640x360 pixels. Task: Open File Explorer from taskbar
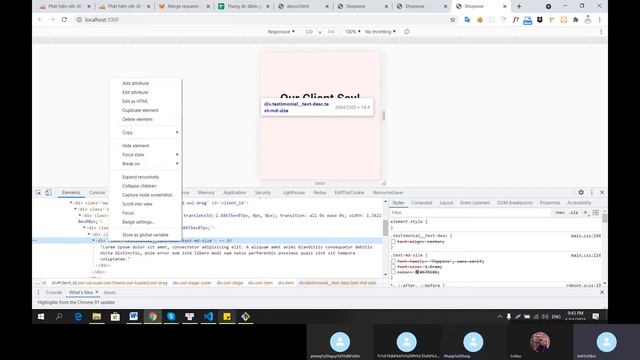pos(97,316)
